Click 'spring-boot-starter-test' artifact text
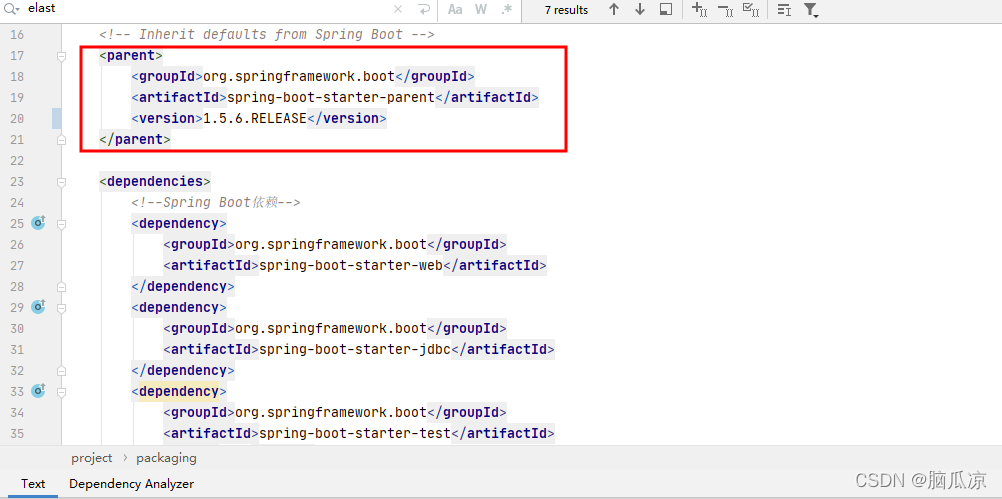 point(355,434)
